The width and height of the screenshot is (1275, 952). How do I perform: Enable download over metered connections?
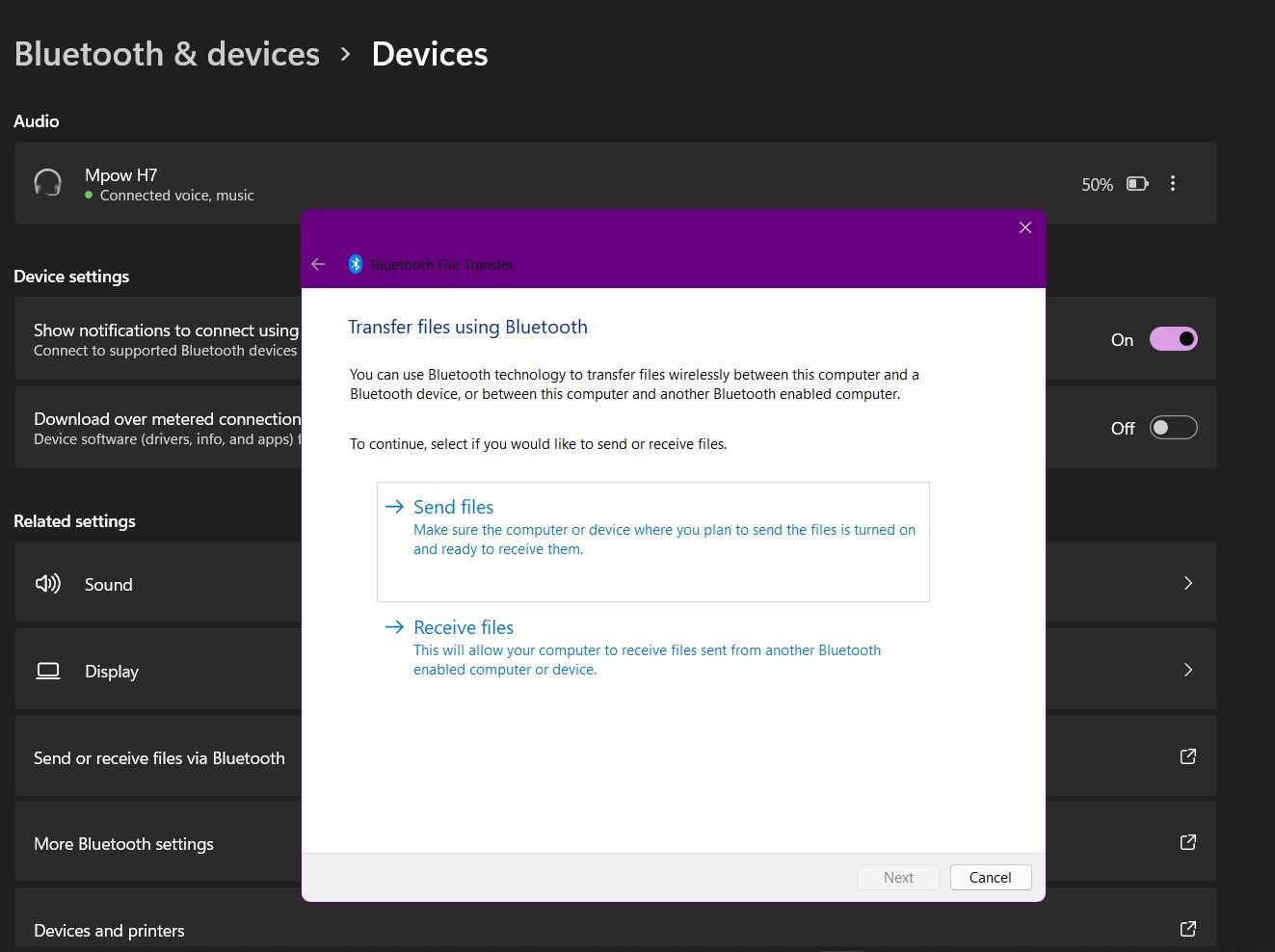point(1173,428)
